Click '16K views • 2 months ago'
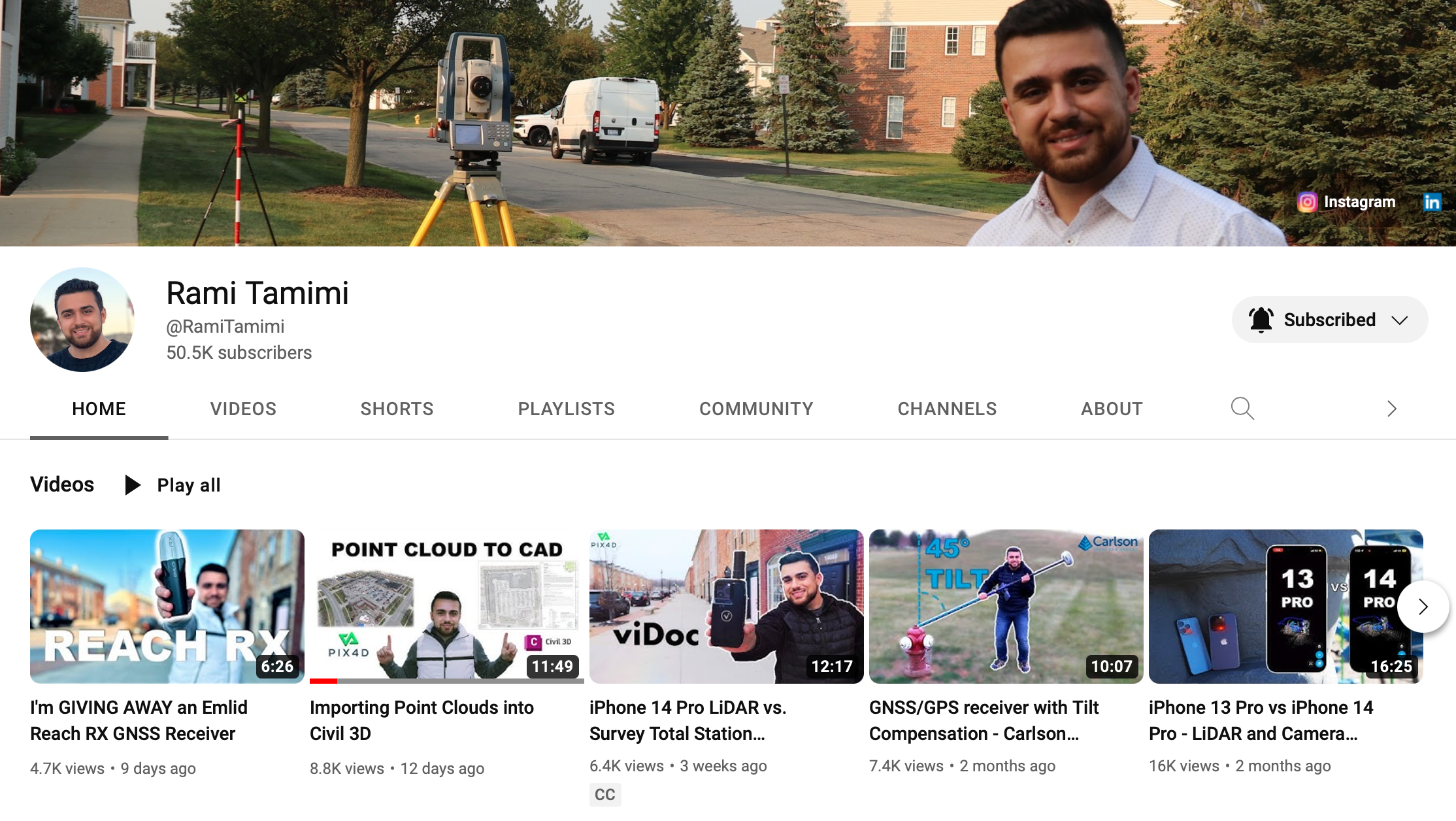Viewport: 1456px width, 821px height. point(1240,766)
